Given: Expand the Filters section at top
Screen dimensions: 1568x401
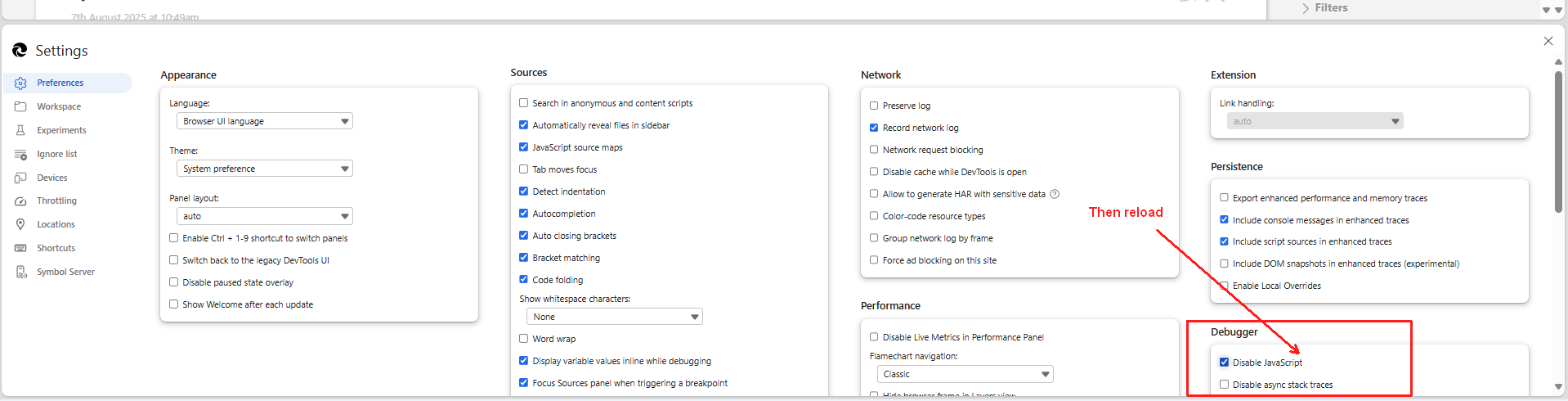Looking at the screenshot, I should coord(1324,8).
